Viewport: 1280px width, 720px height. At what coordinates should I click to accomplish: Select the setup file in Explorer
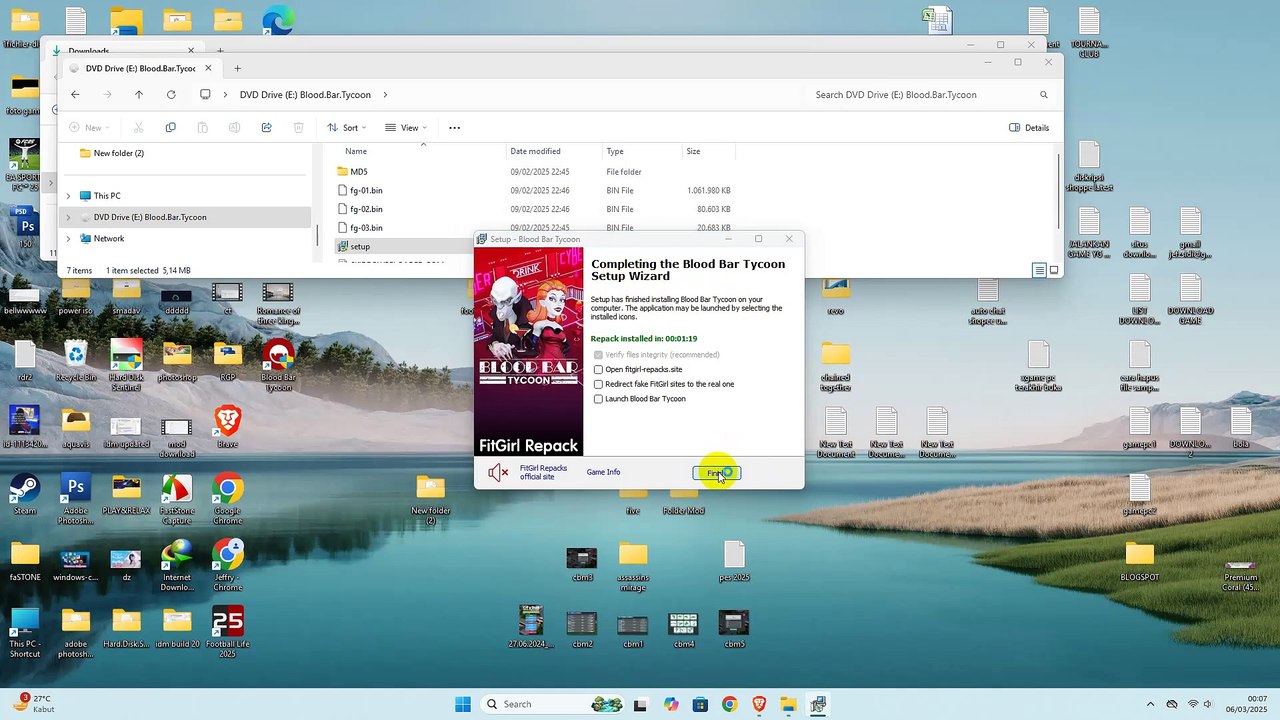tap(360, 246)
